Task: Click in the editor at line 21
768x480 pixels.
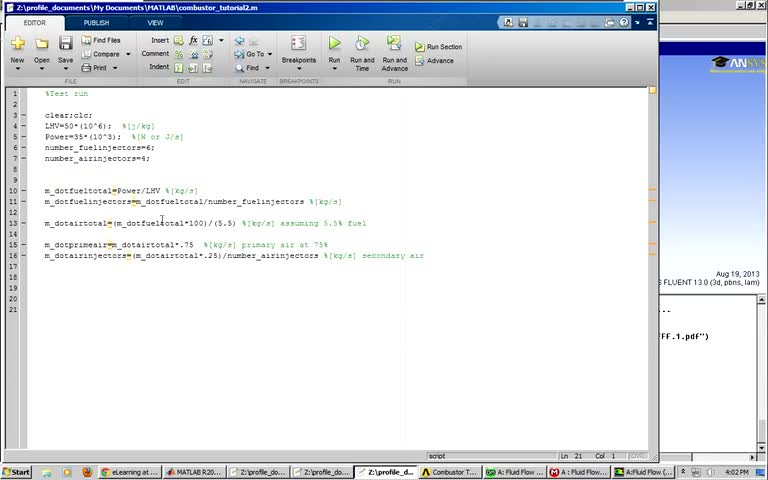Action: (x=337, y=310)
